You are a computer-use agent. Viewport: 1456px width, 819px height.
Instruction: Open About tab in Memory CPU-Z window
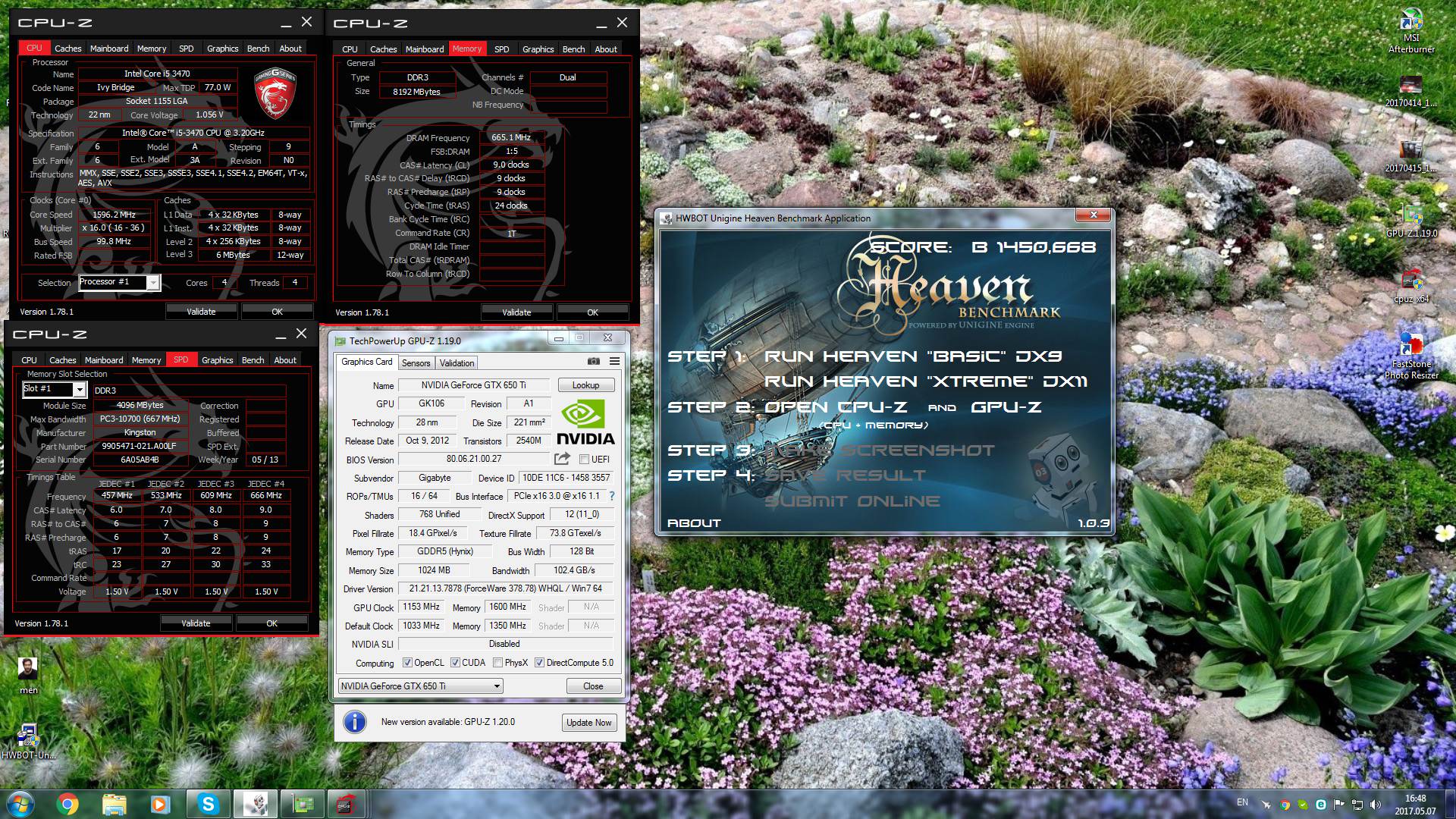(605, 49)
